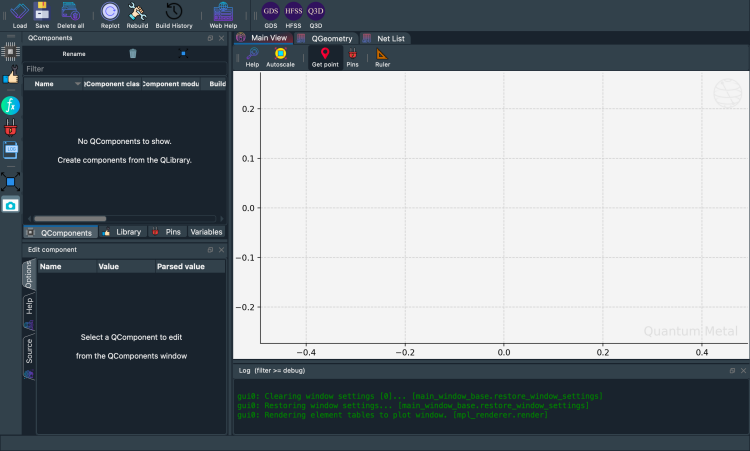Screen dimensions: 750x451
Task: Click the Rename button
Action: (74, 54)
